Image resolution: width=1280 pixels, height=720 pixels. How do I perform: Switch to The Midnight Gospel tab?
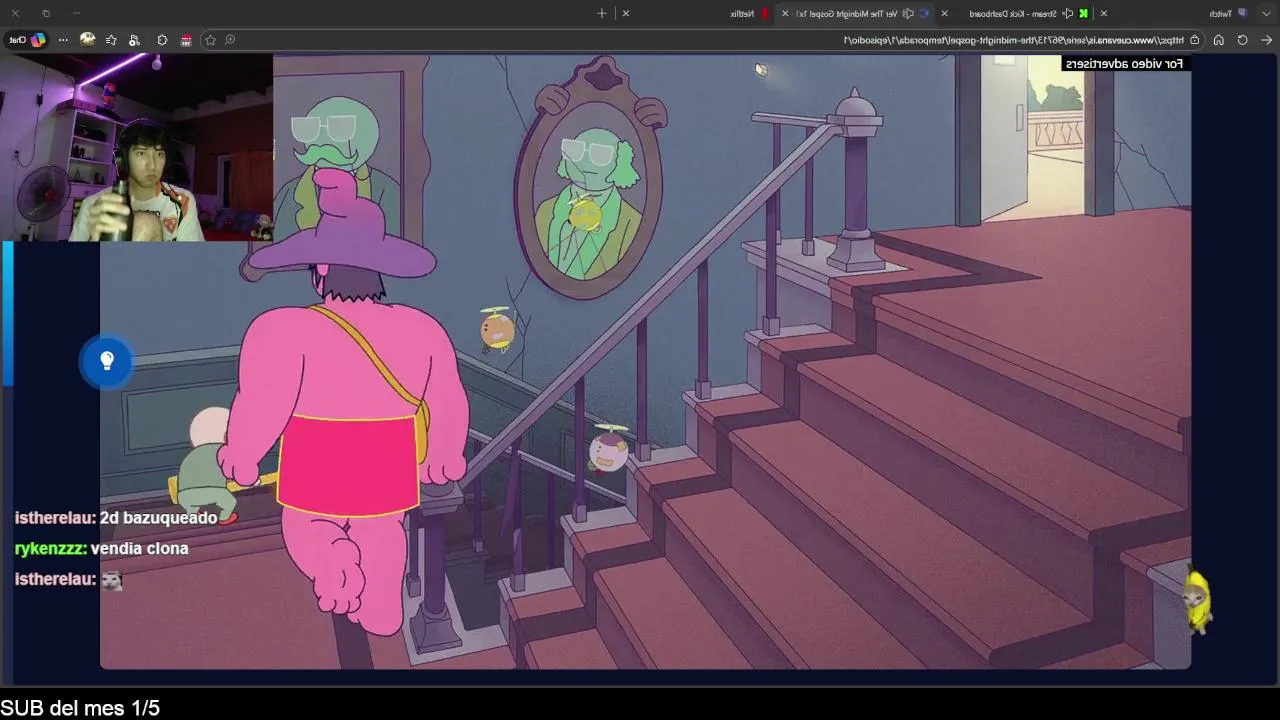tap(857, 13)
